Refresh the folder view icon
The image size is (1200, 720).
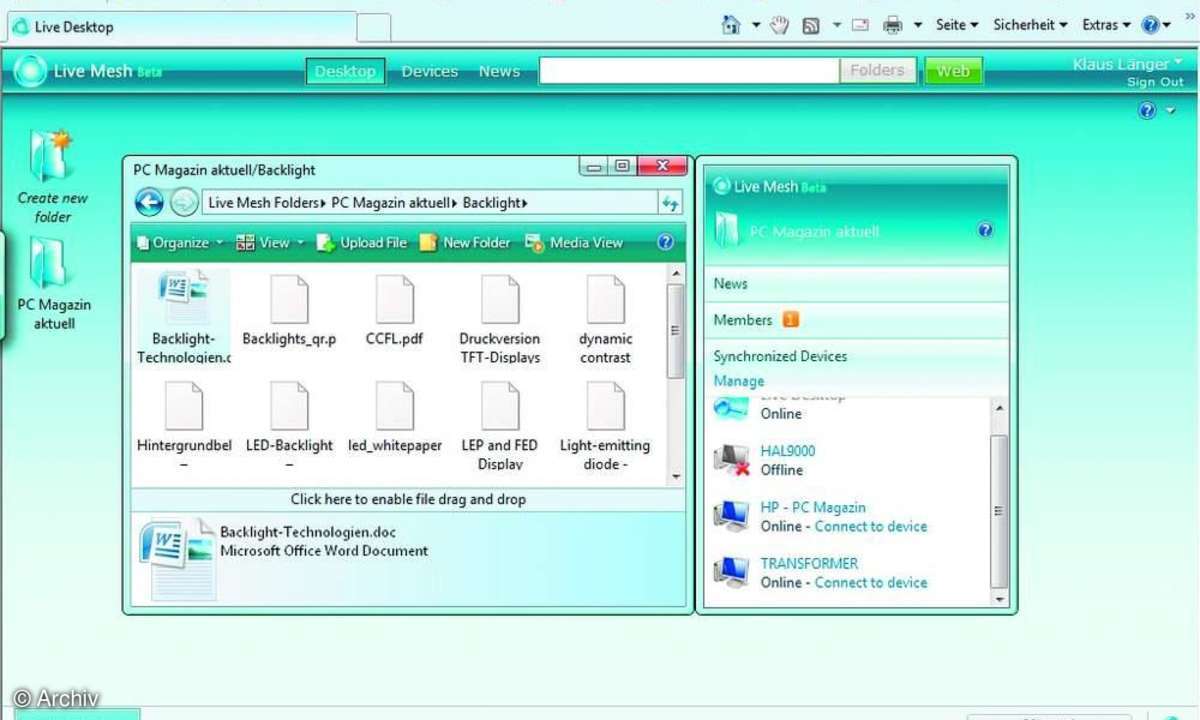[670, 203]
